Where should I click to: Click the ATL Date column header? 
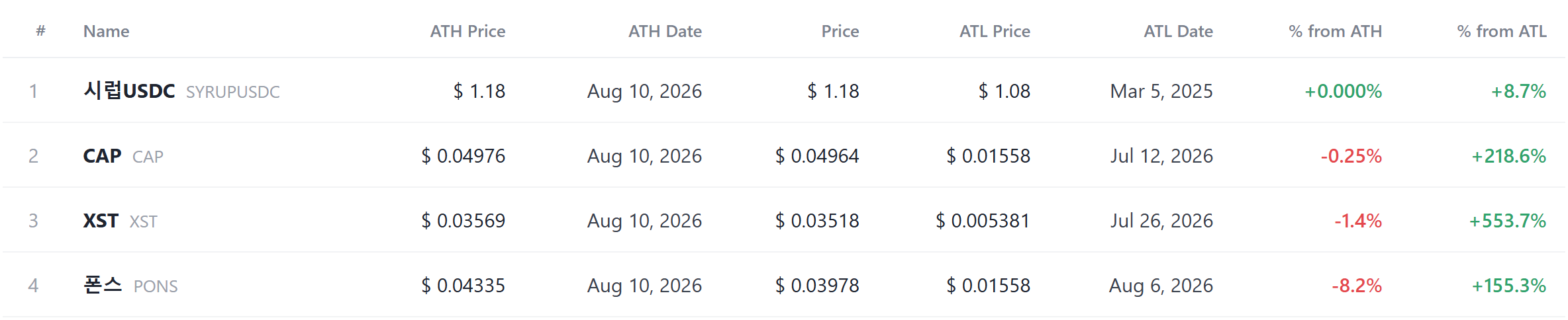[1178, 31]
